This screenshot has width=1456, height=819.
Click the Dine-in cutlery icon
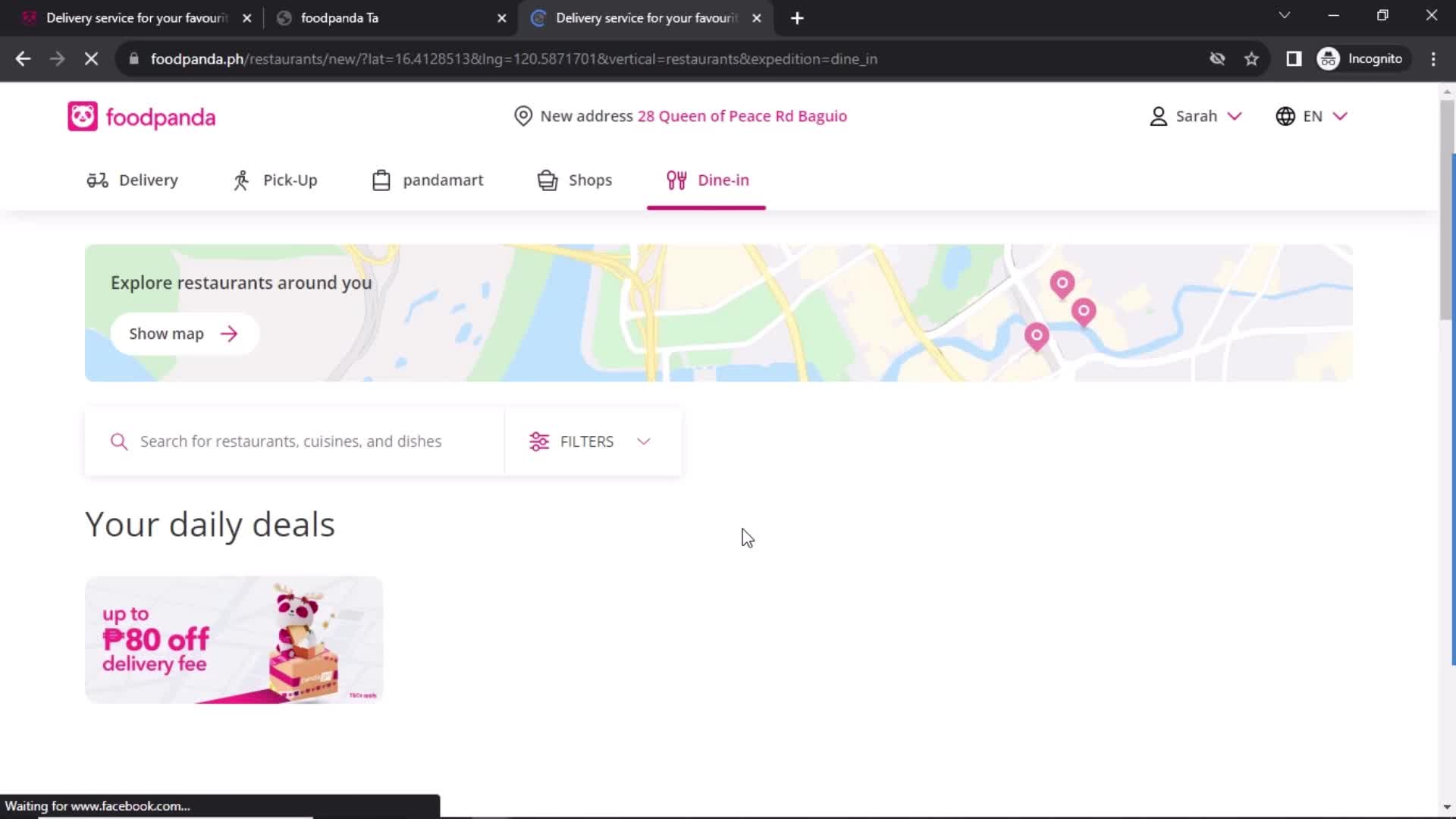(x=676, y=180)
